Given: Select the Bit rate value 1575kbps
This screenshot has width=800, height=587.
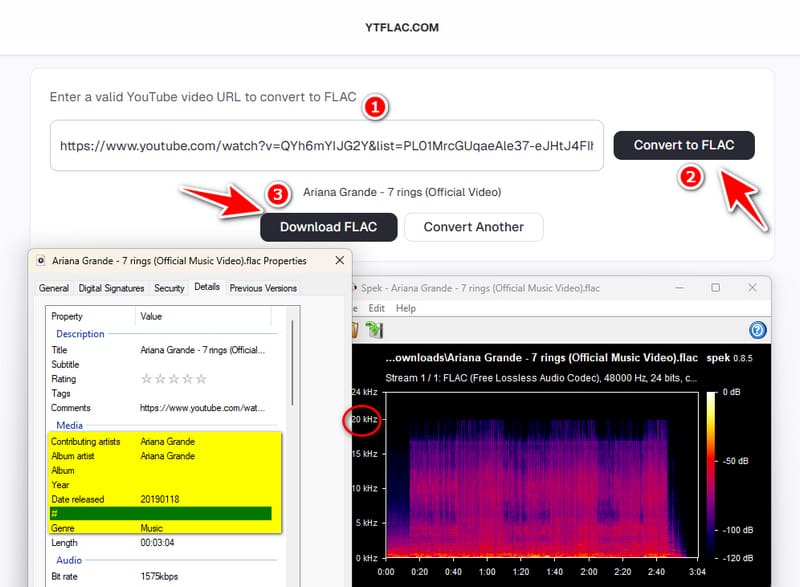Looking at the screenshot, I should point(159,577).
